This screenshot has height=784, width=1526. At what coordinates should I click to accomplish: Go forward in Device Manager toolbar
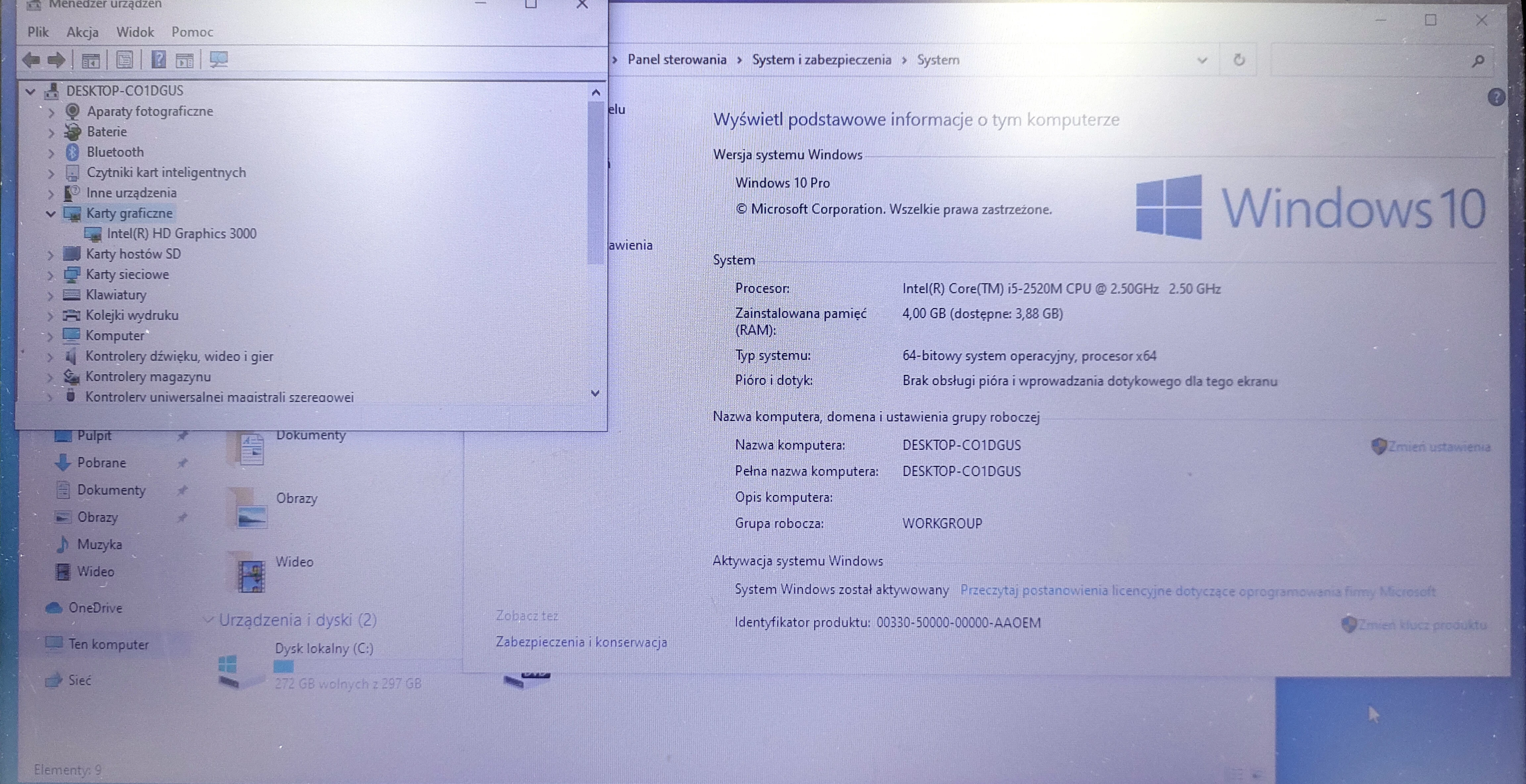point(56,59)
